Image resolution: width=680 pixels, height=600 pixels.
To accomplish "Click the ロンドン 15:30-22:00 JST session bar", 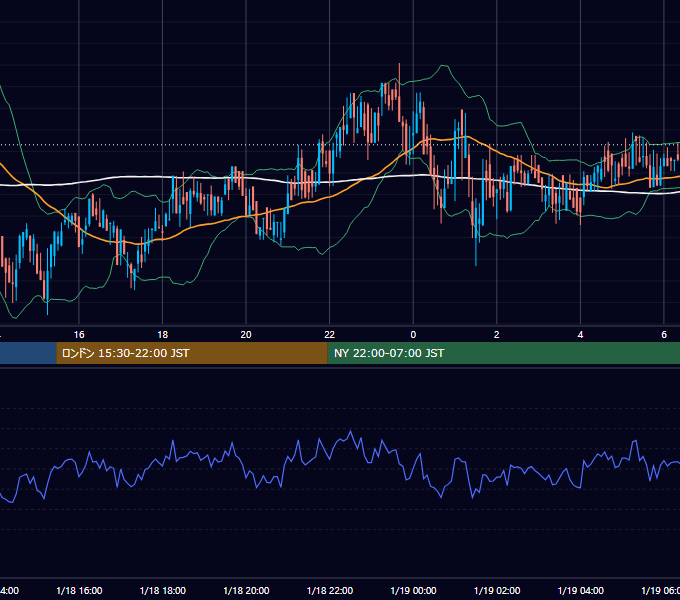I will pyautogui.click(x=192, y=353).
